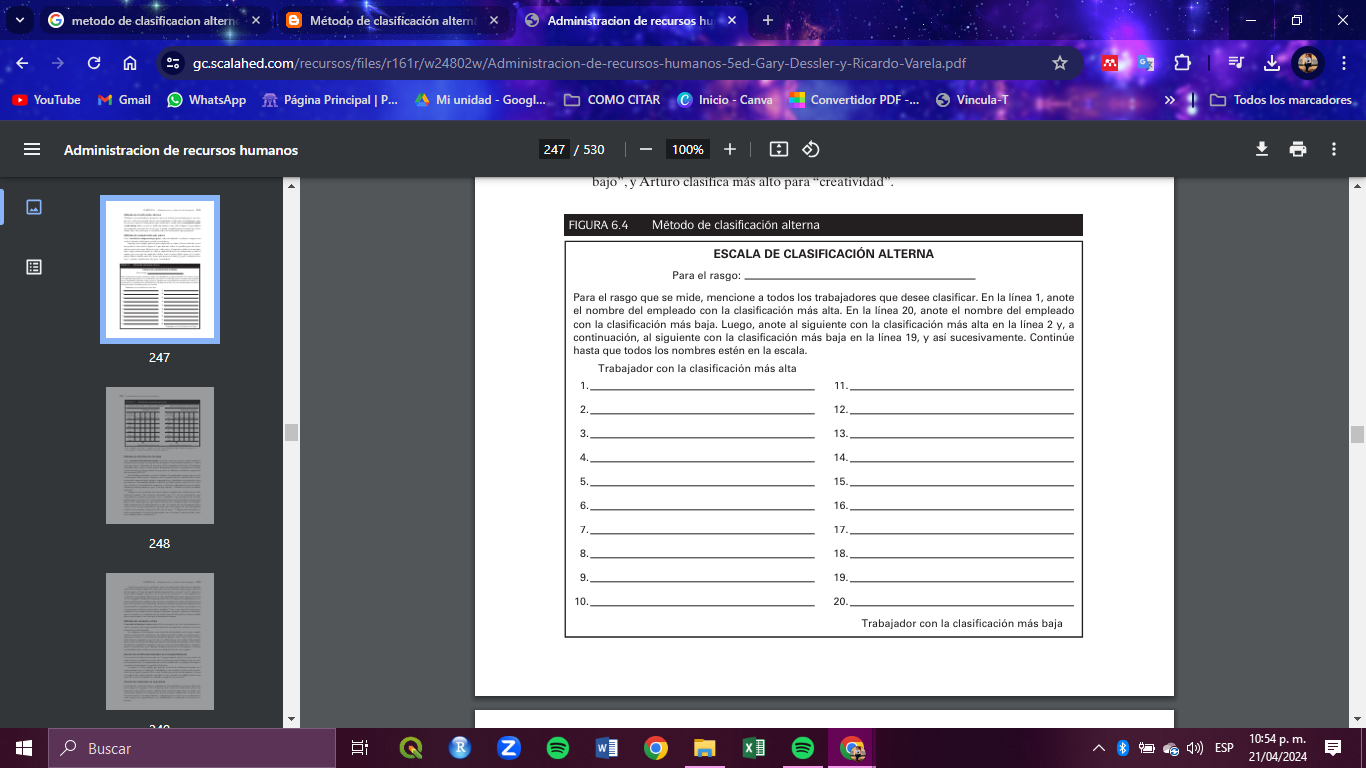Open the tab search dropdown arrow
Screen dimensions: 1366x768
pyautogui.click(x=19, y=20)
